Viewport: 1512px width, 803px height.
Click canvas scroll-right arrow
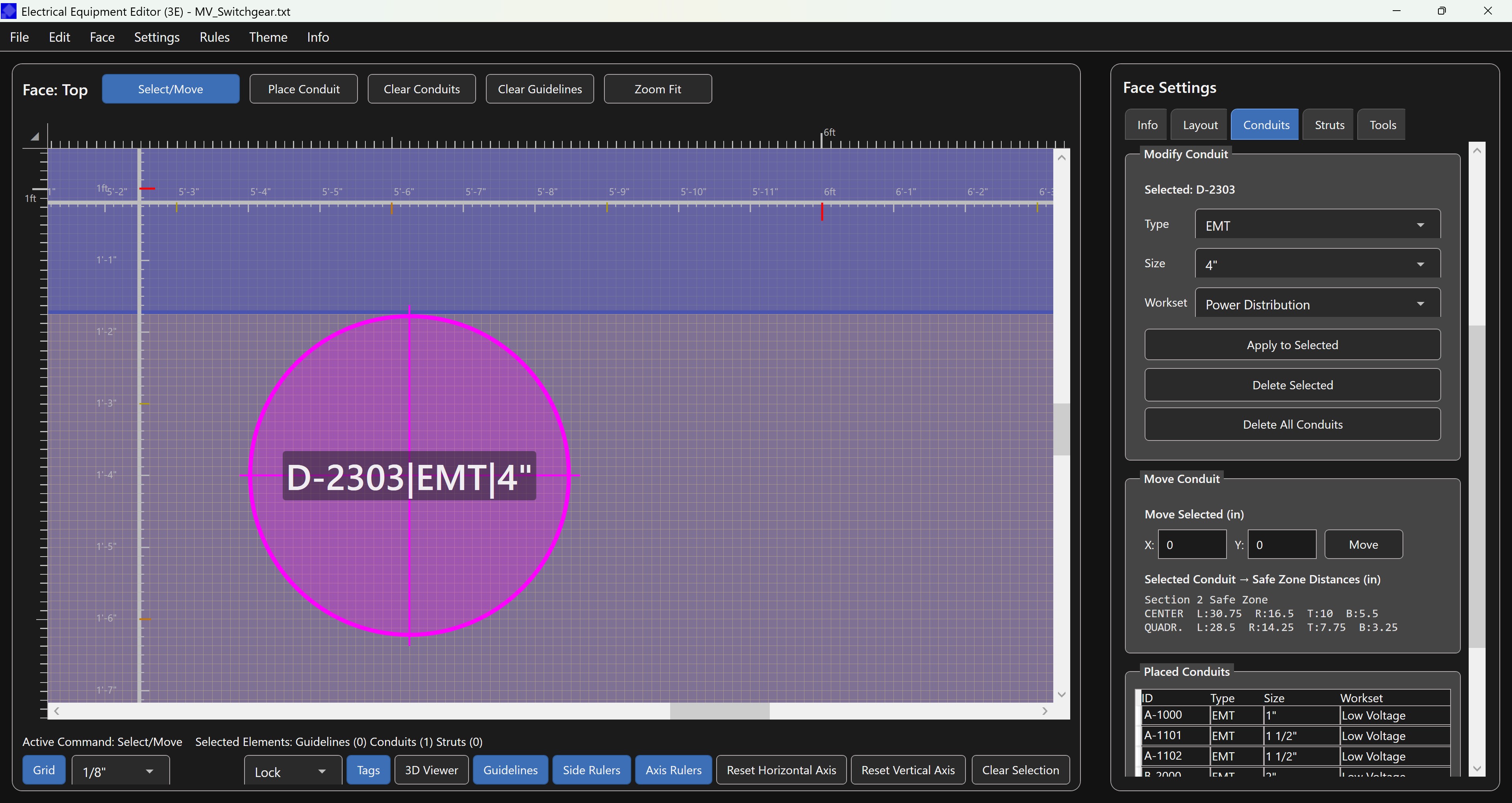(1044, 711)
